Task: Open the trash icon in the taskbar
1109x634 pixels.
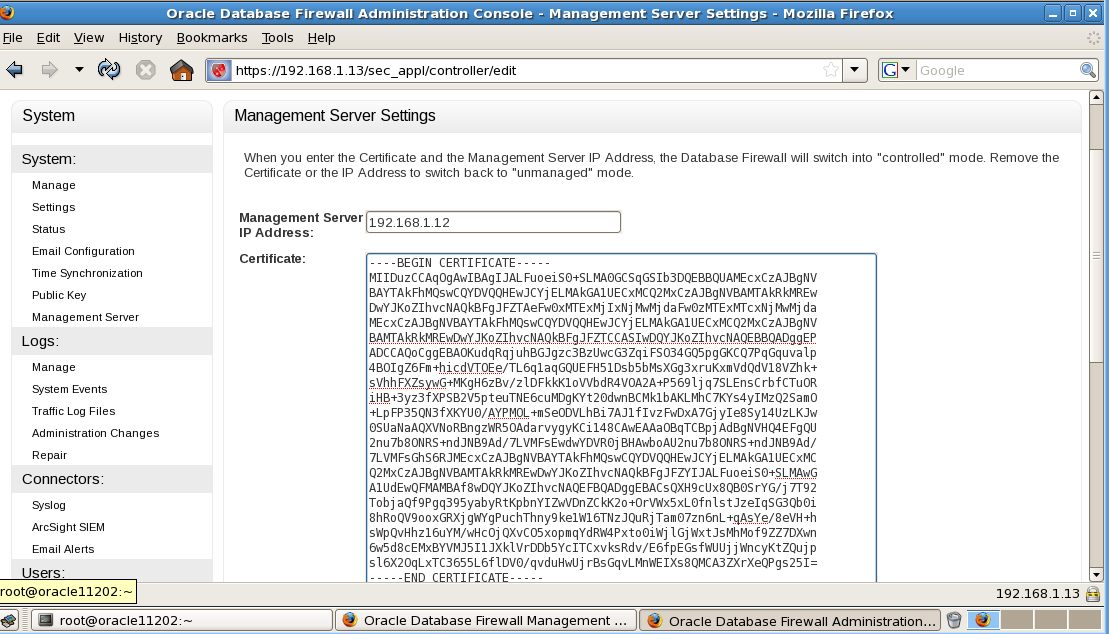Action: (954, 620)
